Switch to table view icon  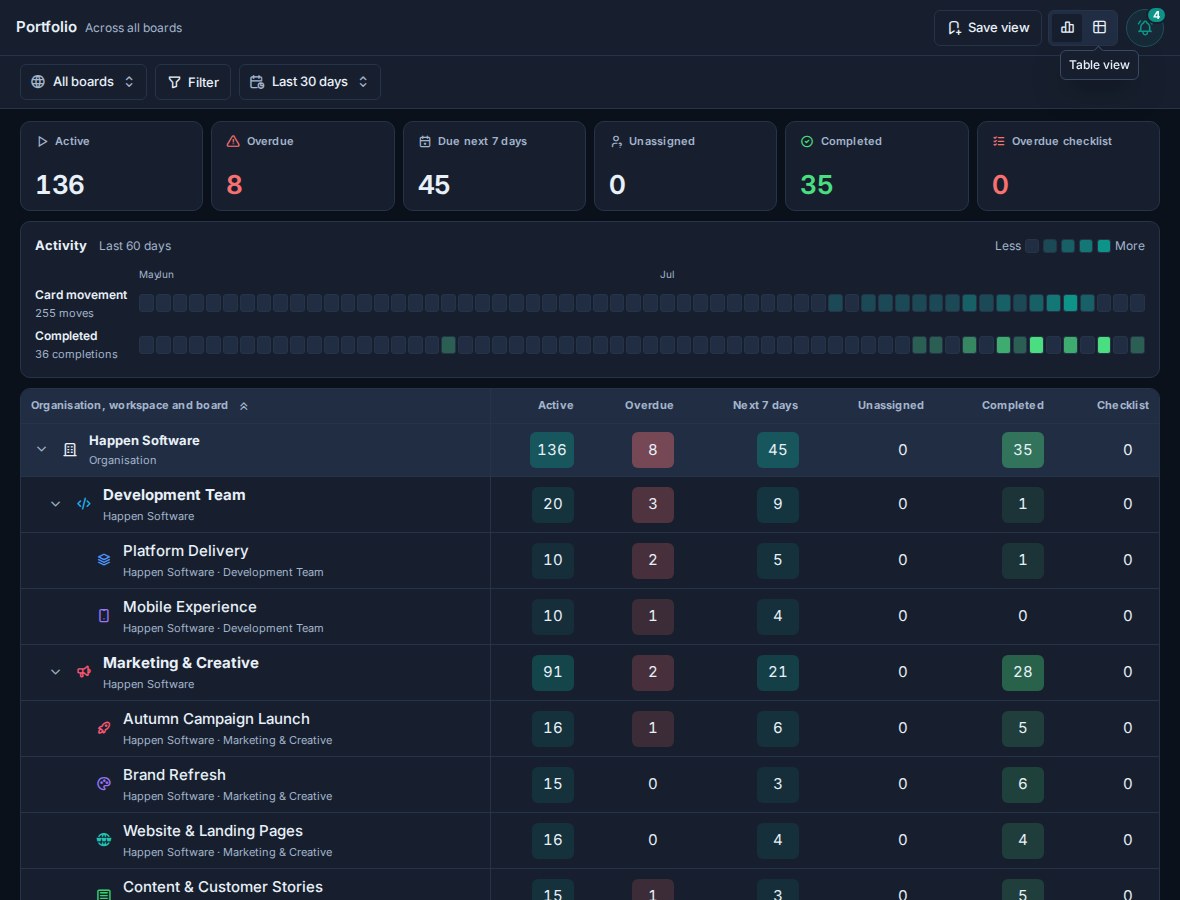pyautogui.click(x=1099, y=28)
